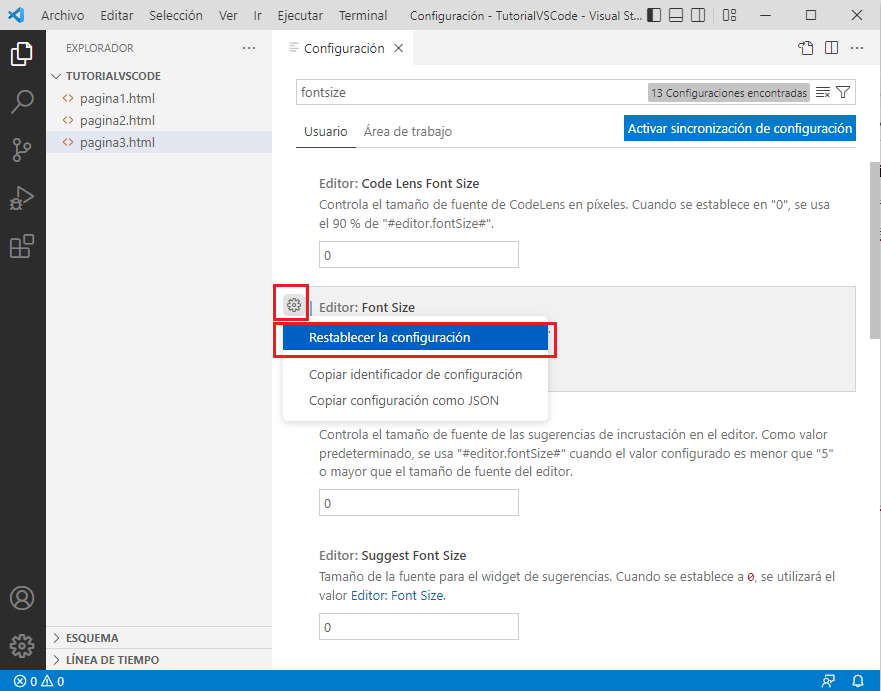This screenshot has width=881, height=691.
Task: Switch to the Usuario settings tab
Action: tap(325, 131)
